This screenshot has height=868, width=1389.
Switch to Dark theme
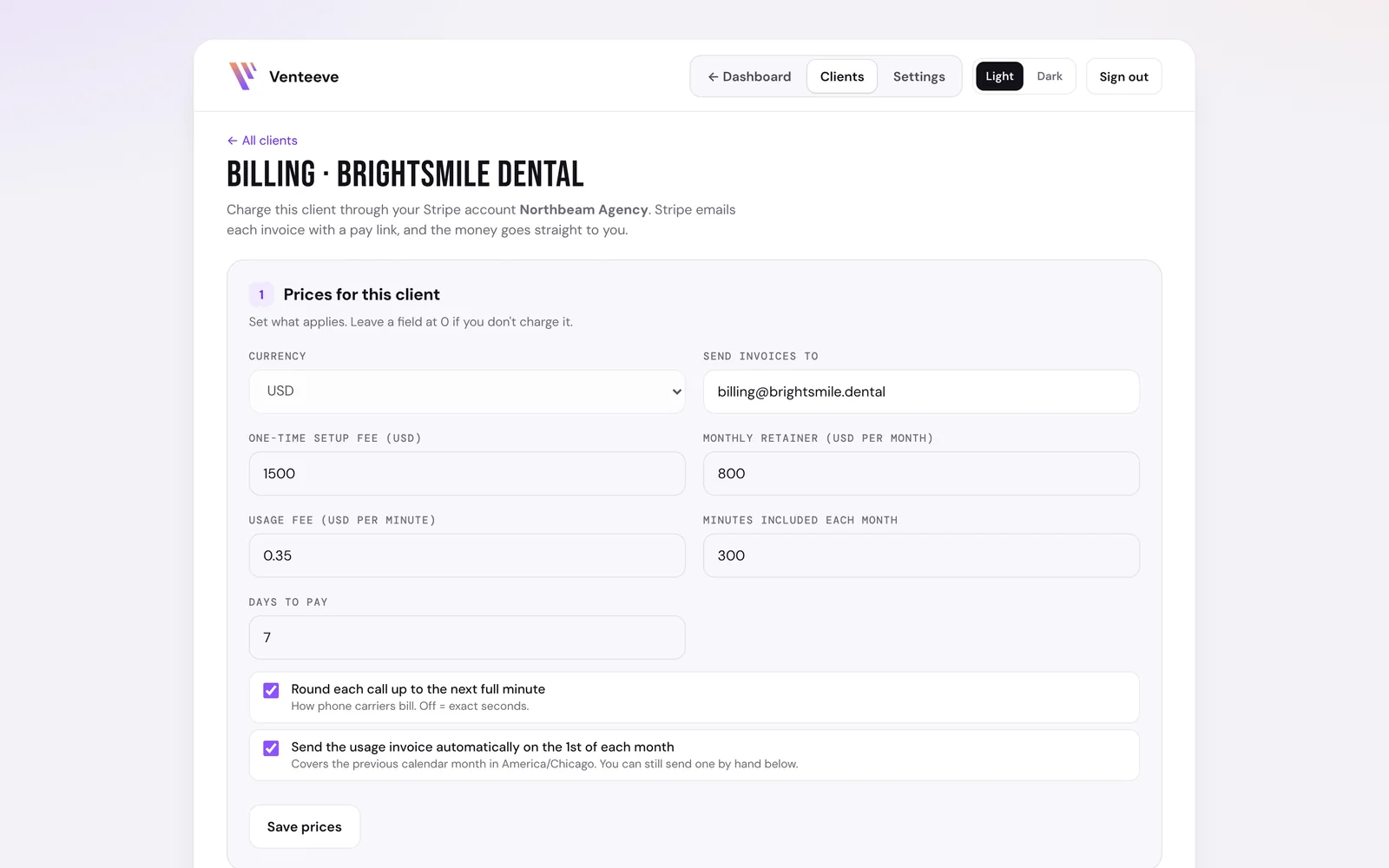pos(1050,76)
